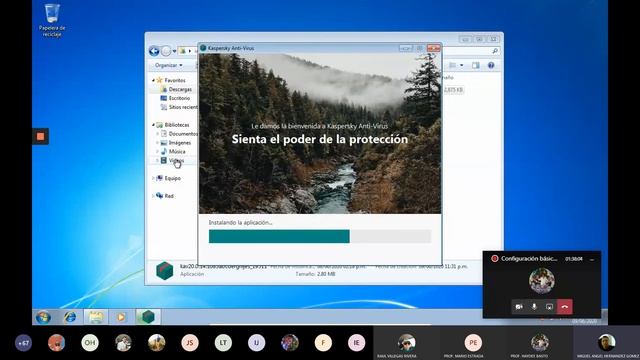Show the +67 additional participants
Viewport: 640px width, 360px height.
point(23,343)
